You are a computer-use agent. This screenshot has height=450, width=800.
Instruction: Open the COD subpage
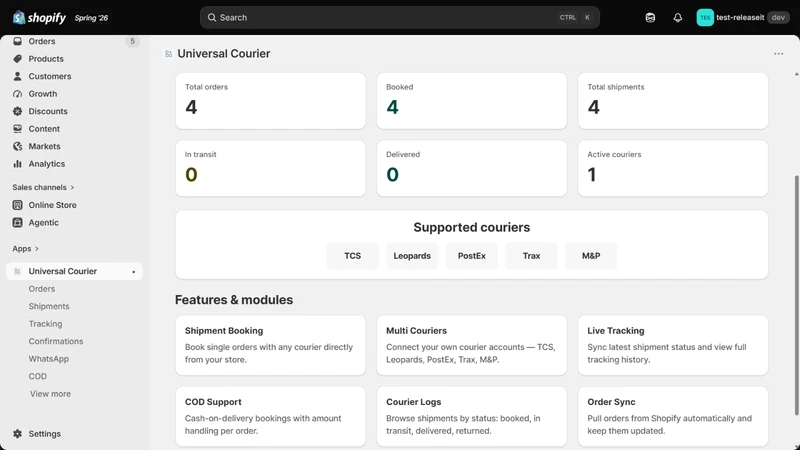38,377
